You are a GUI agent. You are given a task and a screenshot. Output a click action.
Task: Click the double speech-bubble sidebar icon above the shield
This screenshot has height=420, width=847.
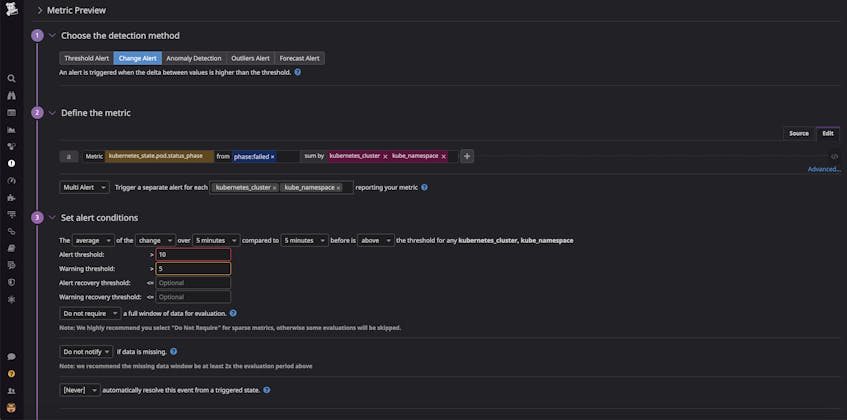coord(11,265)
